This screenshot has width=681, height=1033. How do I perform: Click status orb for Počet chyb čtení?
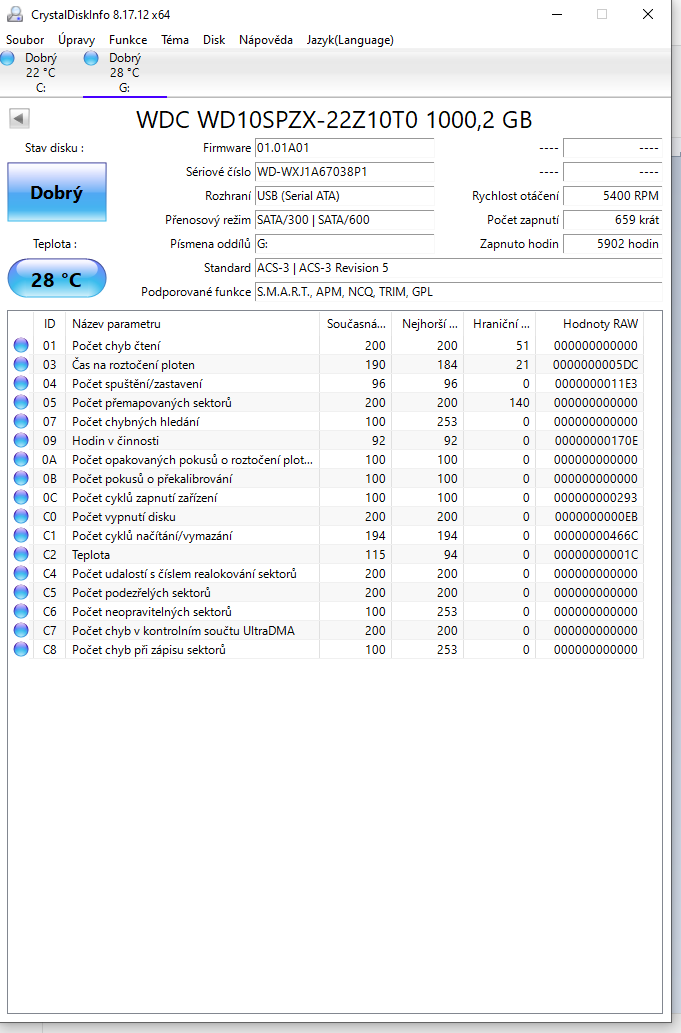click(21, 346)
